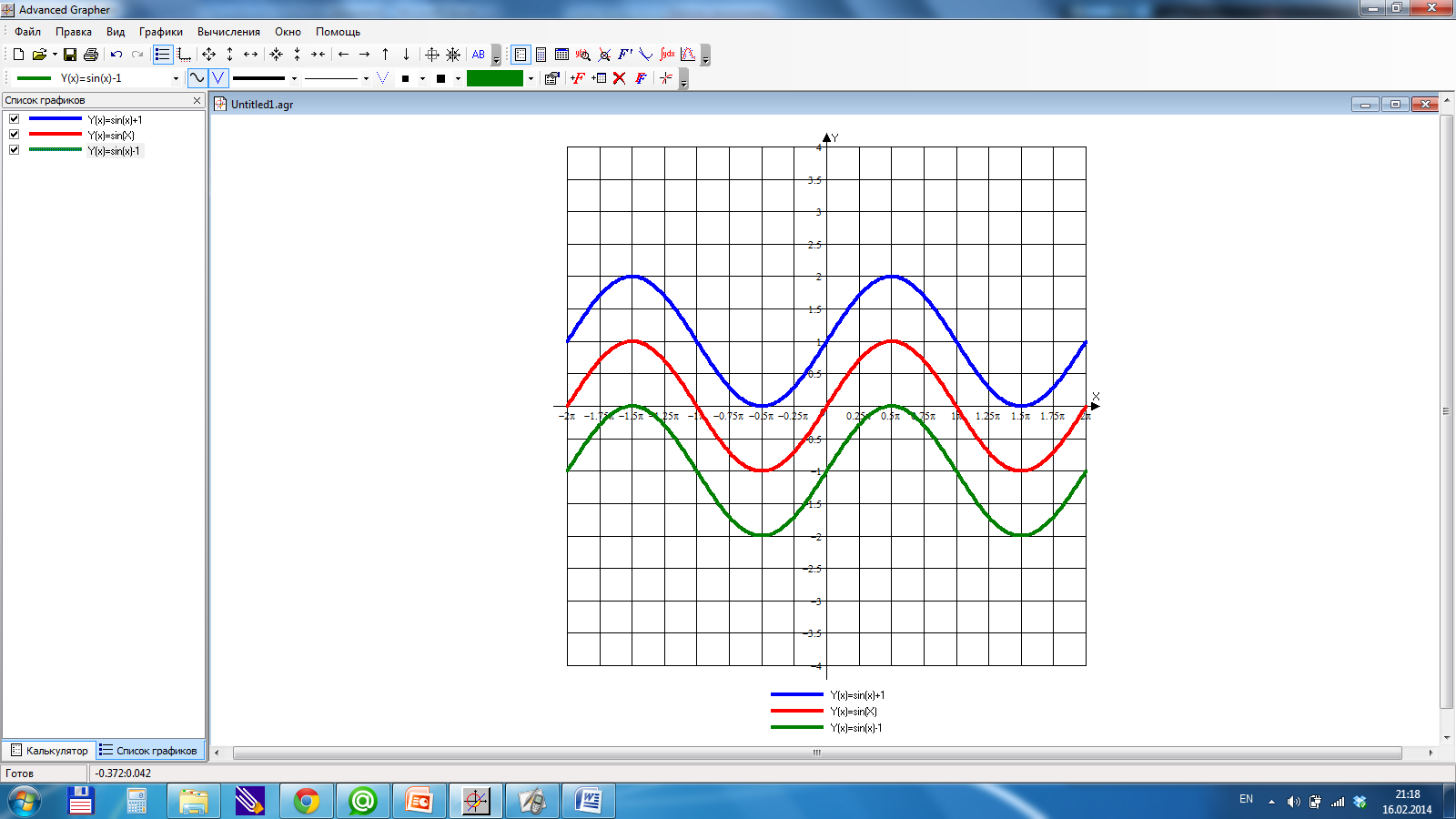Click the duplicate graph F icon
This screenshot has width=1456, height=819.
pos(641,78)
